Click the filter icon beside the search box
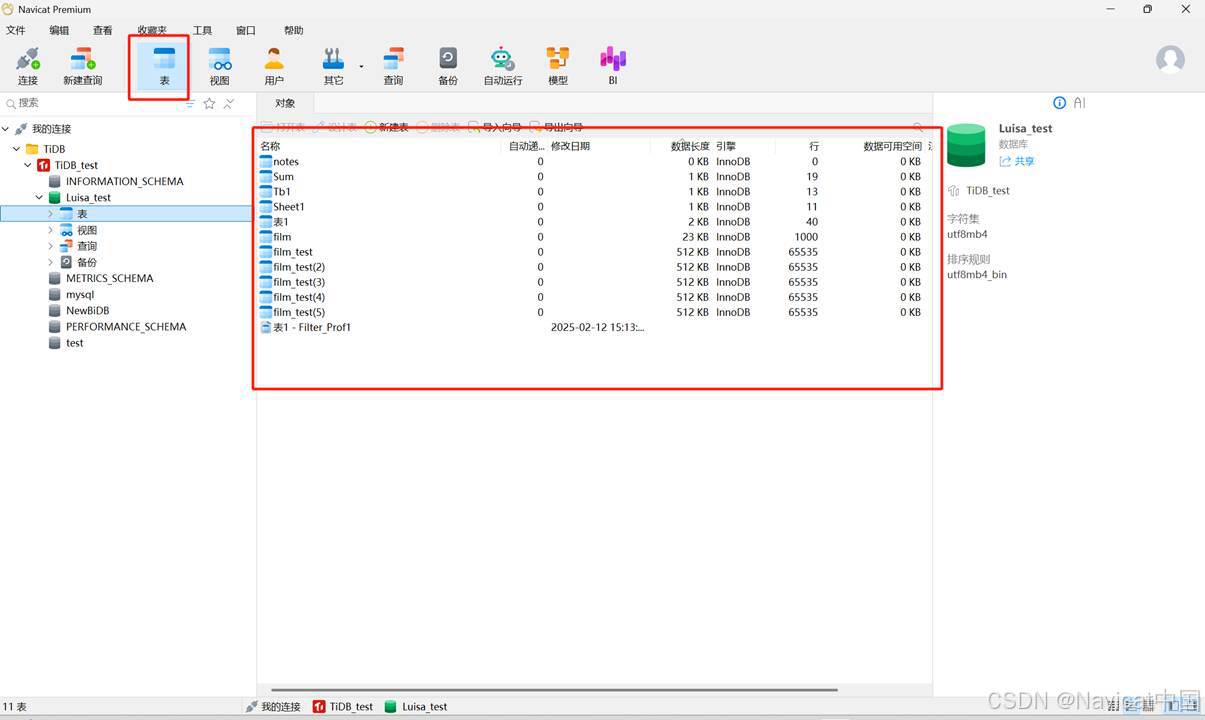The width and height of the screenshot is (1205, 720). (x=187, y=103)
